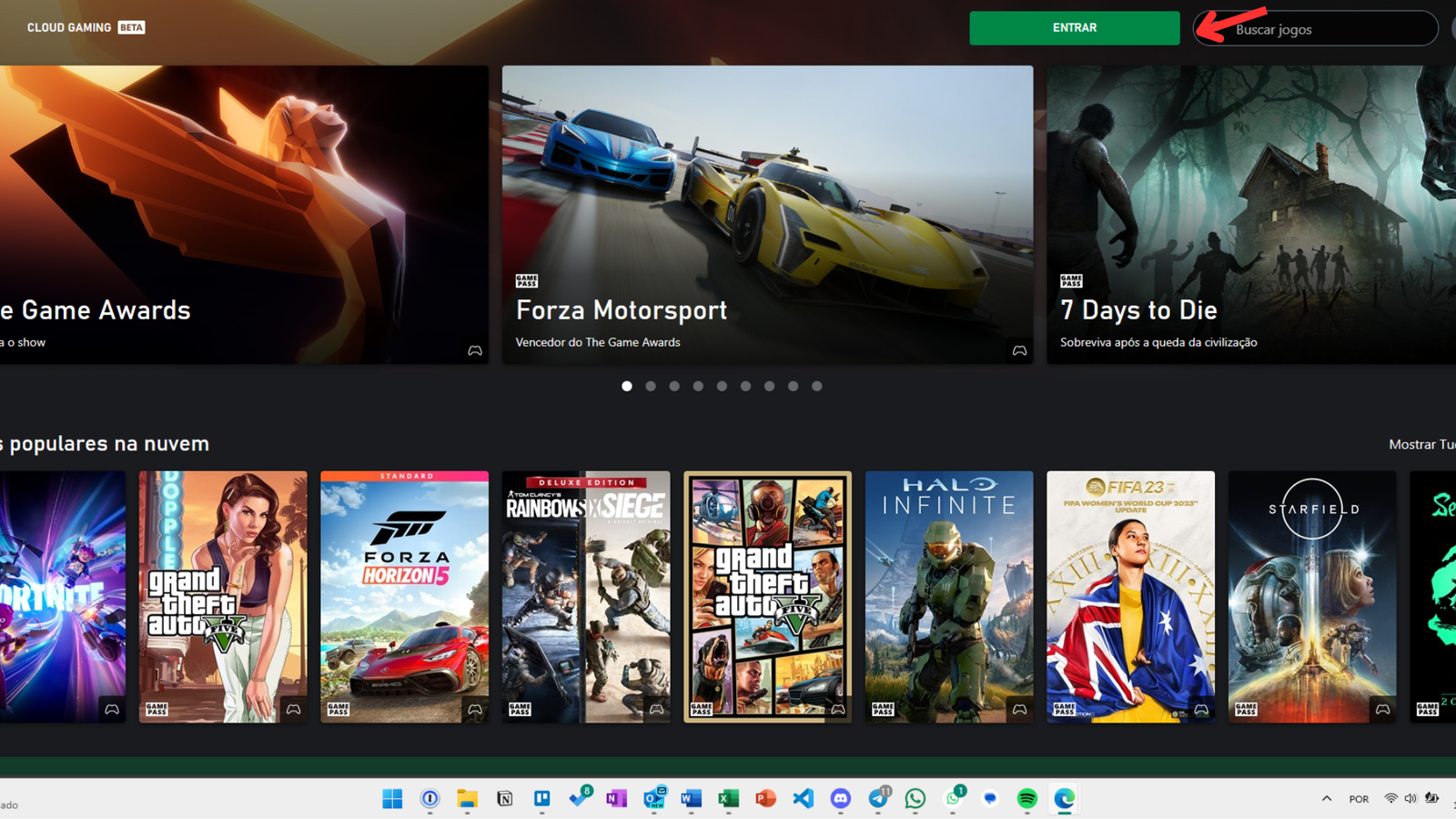This screenshot has width=1456, height=819.
Task: Select the ninth carousel page dot
Action: point(816,386)
